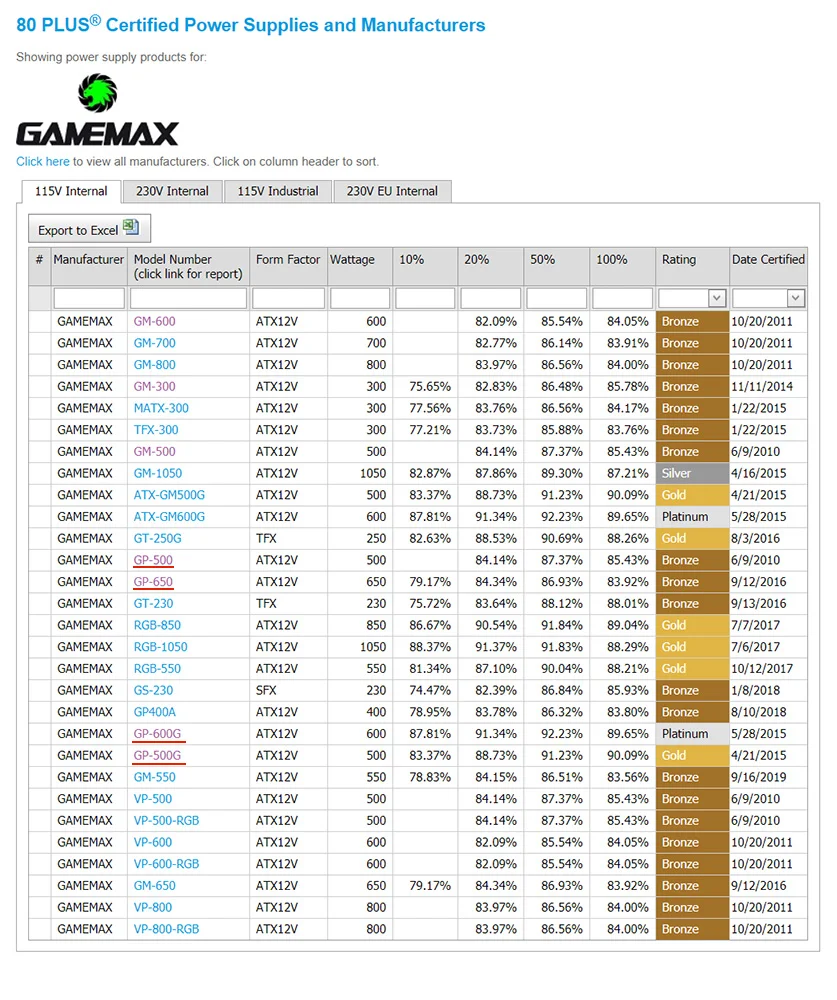
Task: Click the Wattage filter input field
Action: [360, 298]
